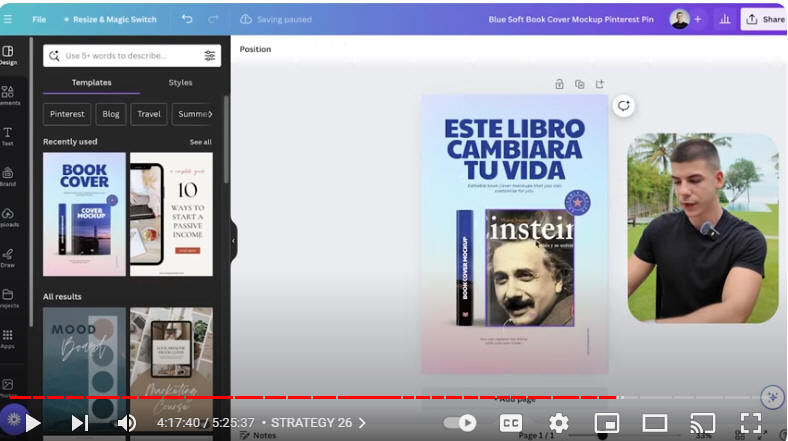The width and height of the screenshot is (788, 441).
Task: Open the Elements sidebar panel
Action: (8, 95)
